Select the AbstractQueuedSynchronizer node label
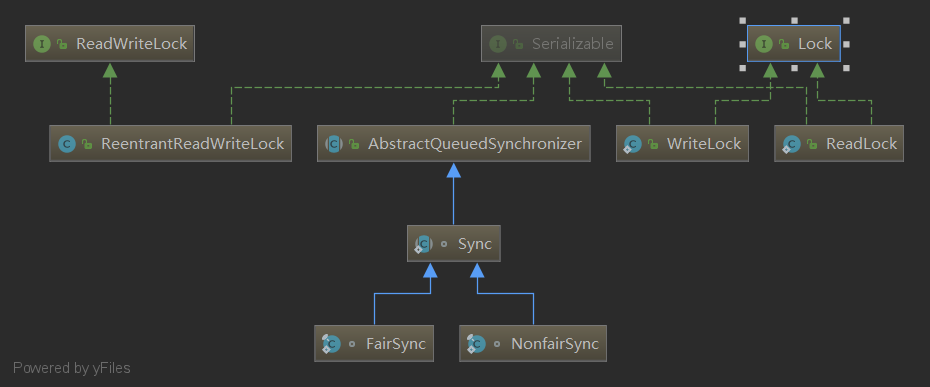The width and height of the screenshot is (930, 387). 474,144
